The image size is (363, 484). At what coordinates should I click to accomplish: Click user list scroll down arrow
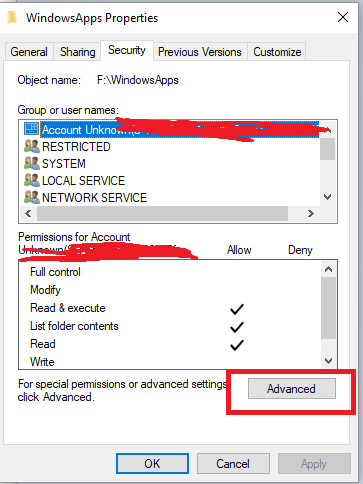coord(328,197)
